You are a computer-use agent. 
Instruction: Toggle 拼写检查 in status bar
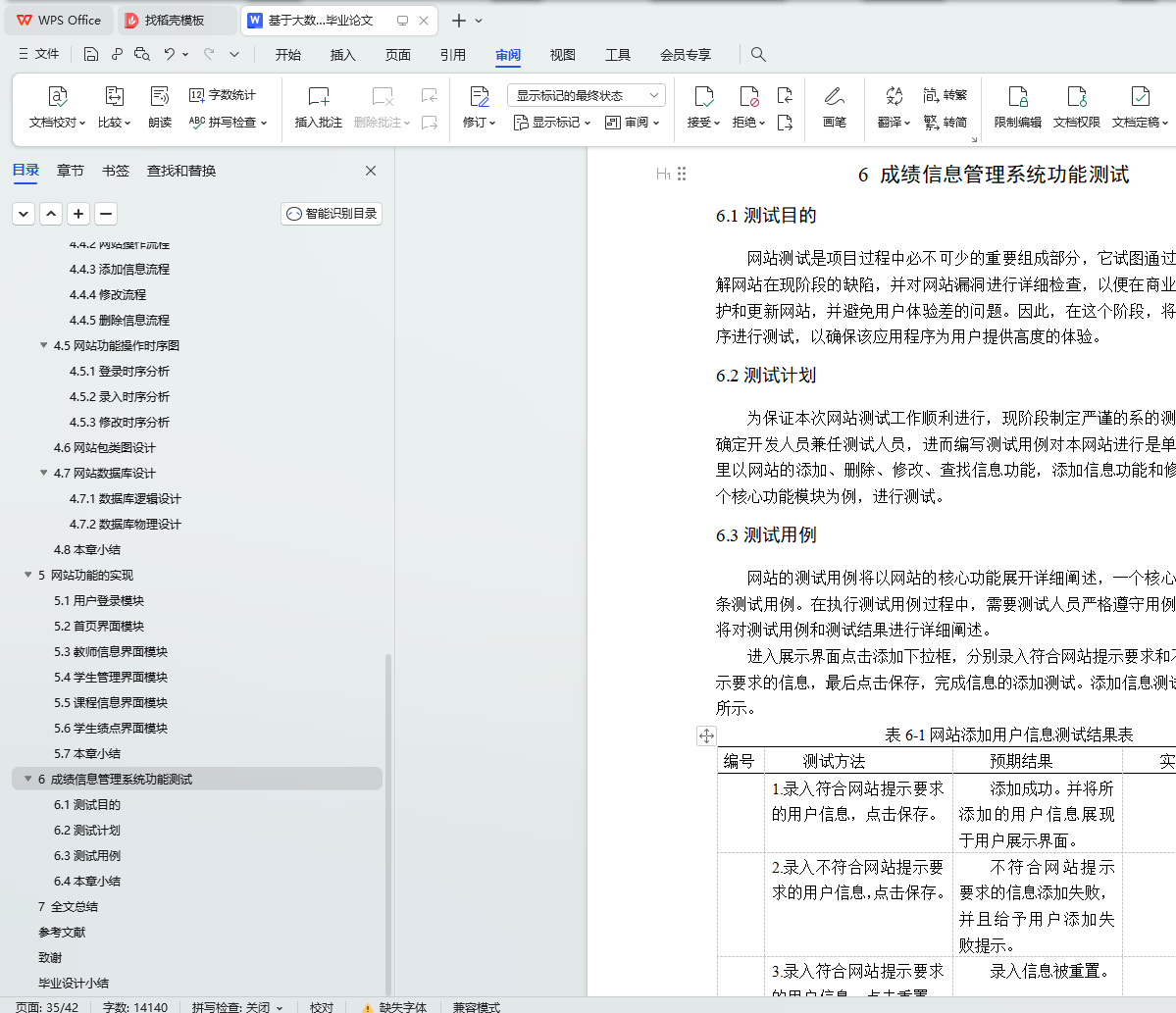pyautogui.click(x=237, y=1007)
